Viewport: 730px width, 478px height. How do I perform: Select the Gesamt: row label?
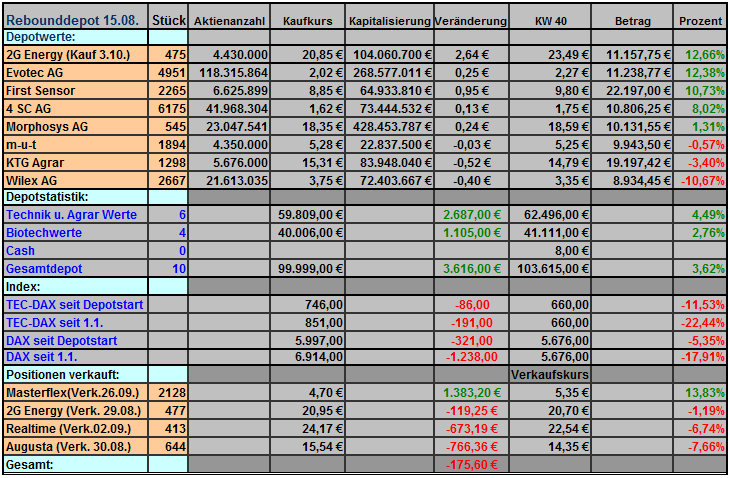[x=75, y=464]
